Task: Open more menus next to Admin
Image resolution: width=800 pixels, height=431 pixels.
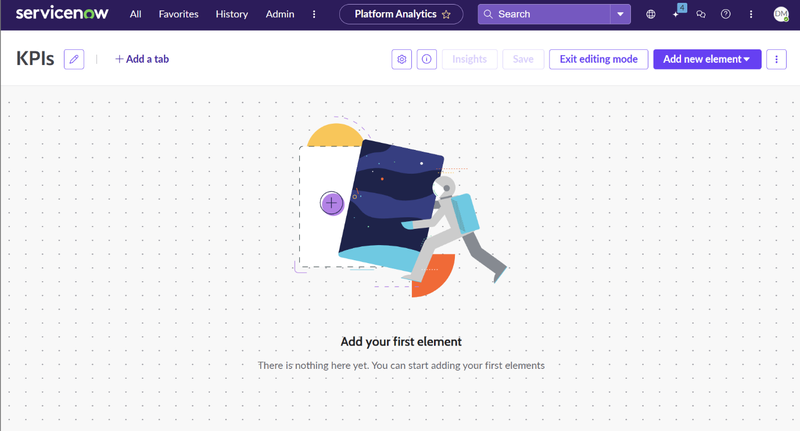Action: (x=314, y=14)
